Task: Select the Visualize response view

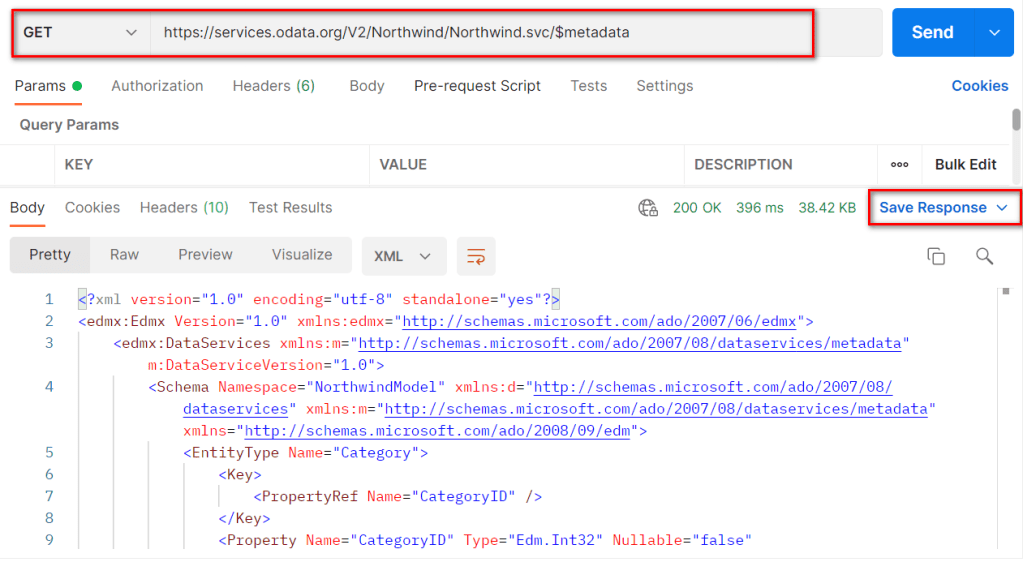Action: coord(302,255)
